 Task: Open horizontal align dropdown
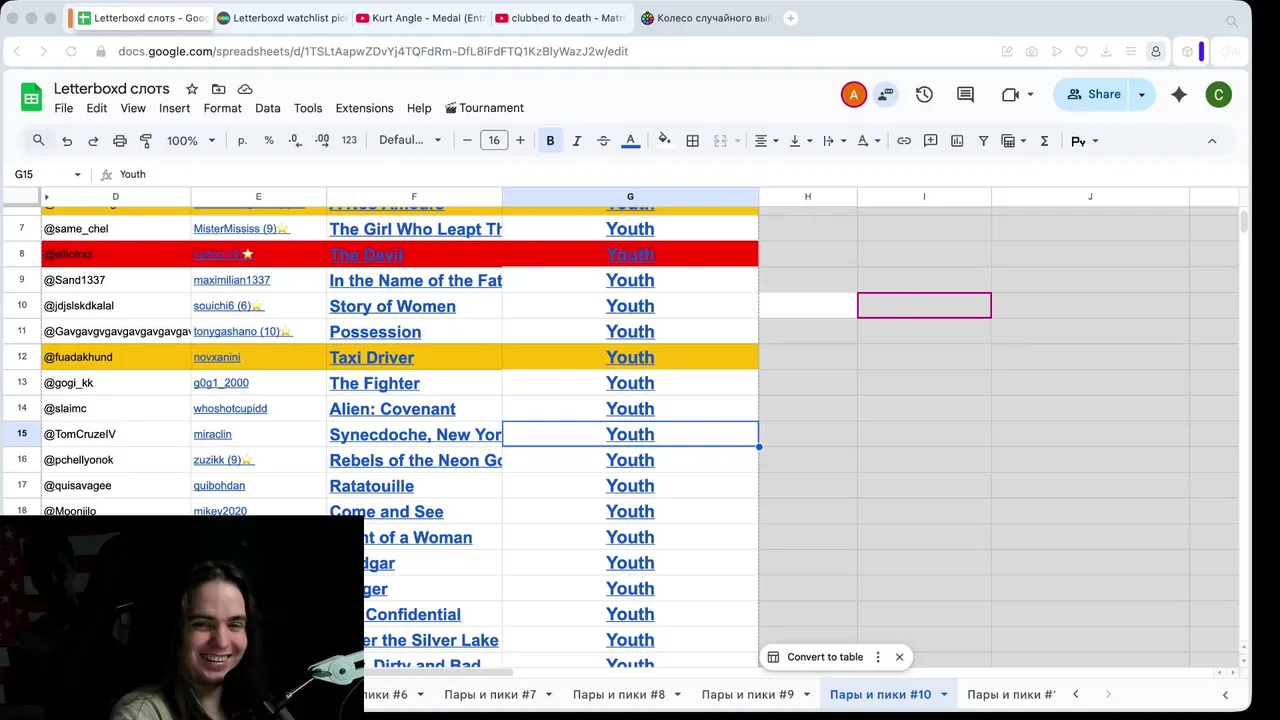coord(766,141)
